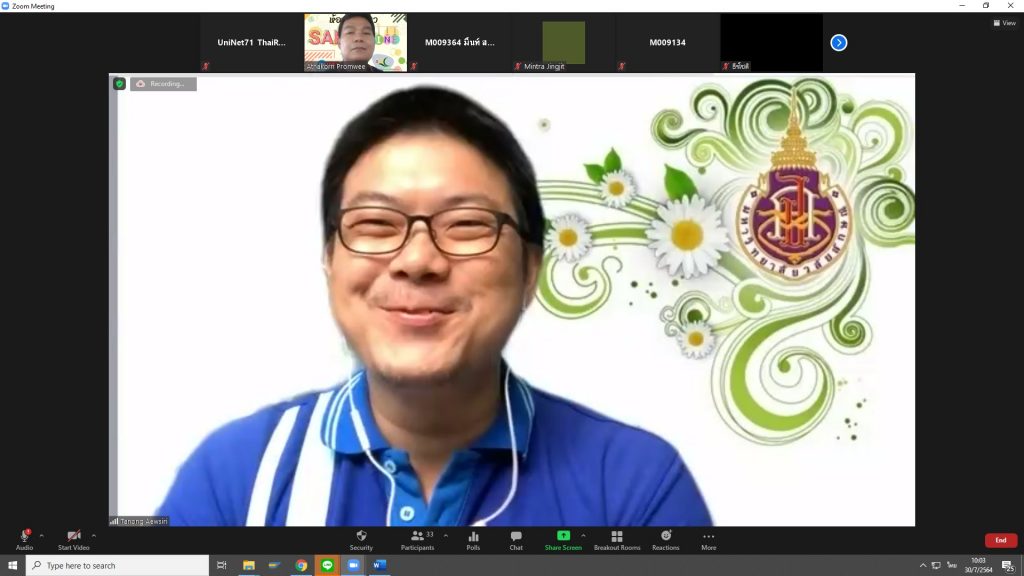This screenshot has height=576, width=1024.
Task: Expand audio options arrow next to Audio
Action: click(x=41, y=536)
